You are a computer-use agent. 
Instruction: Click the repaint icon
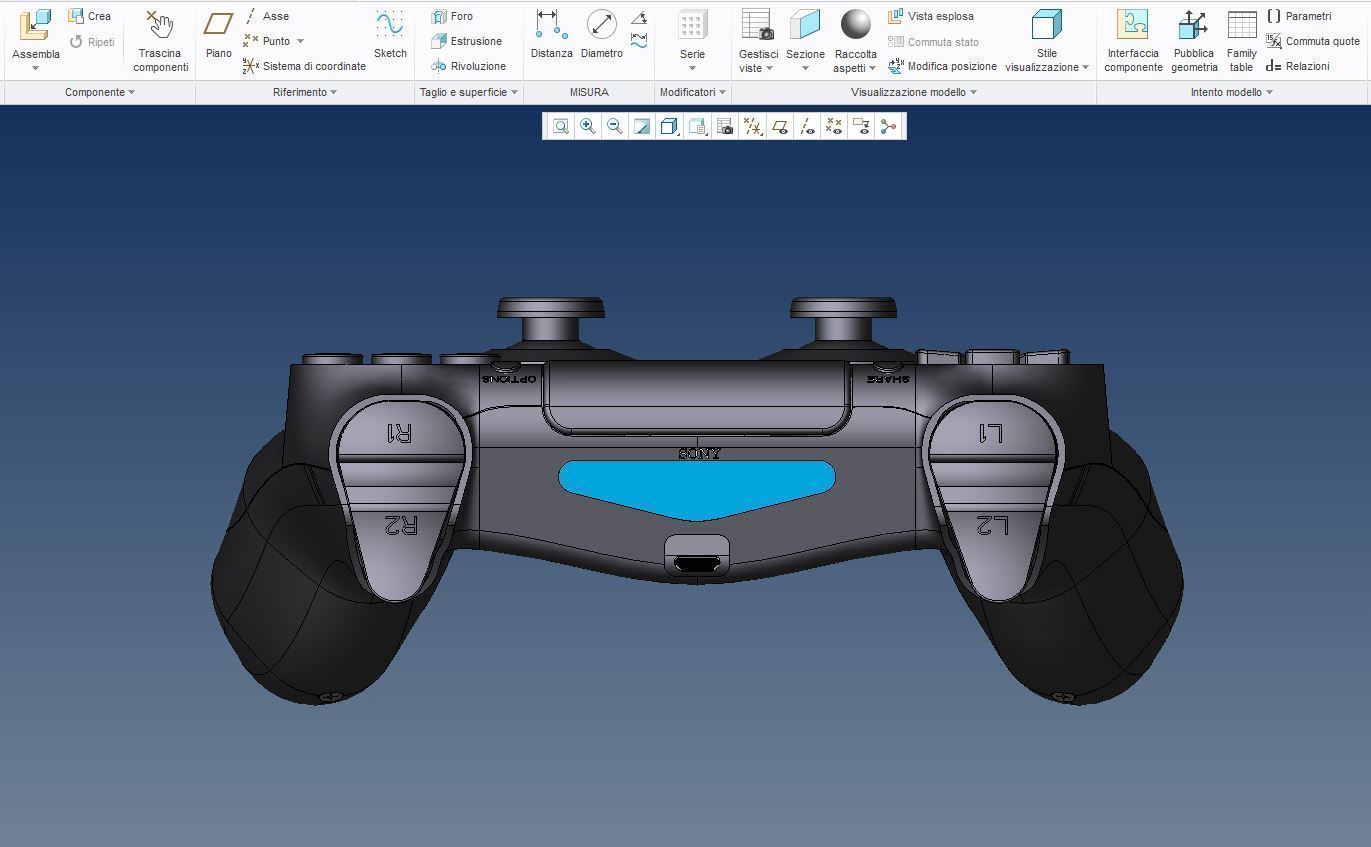642,126
